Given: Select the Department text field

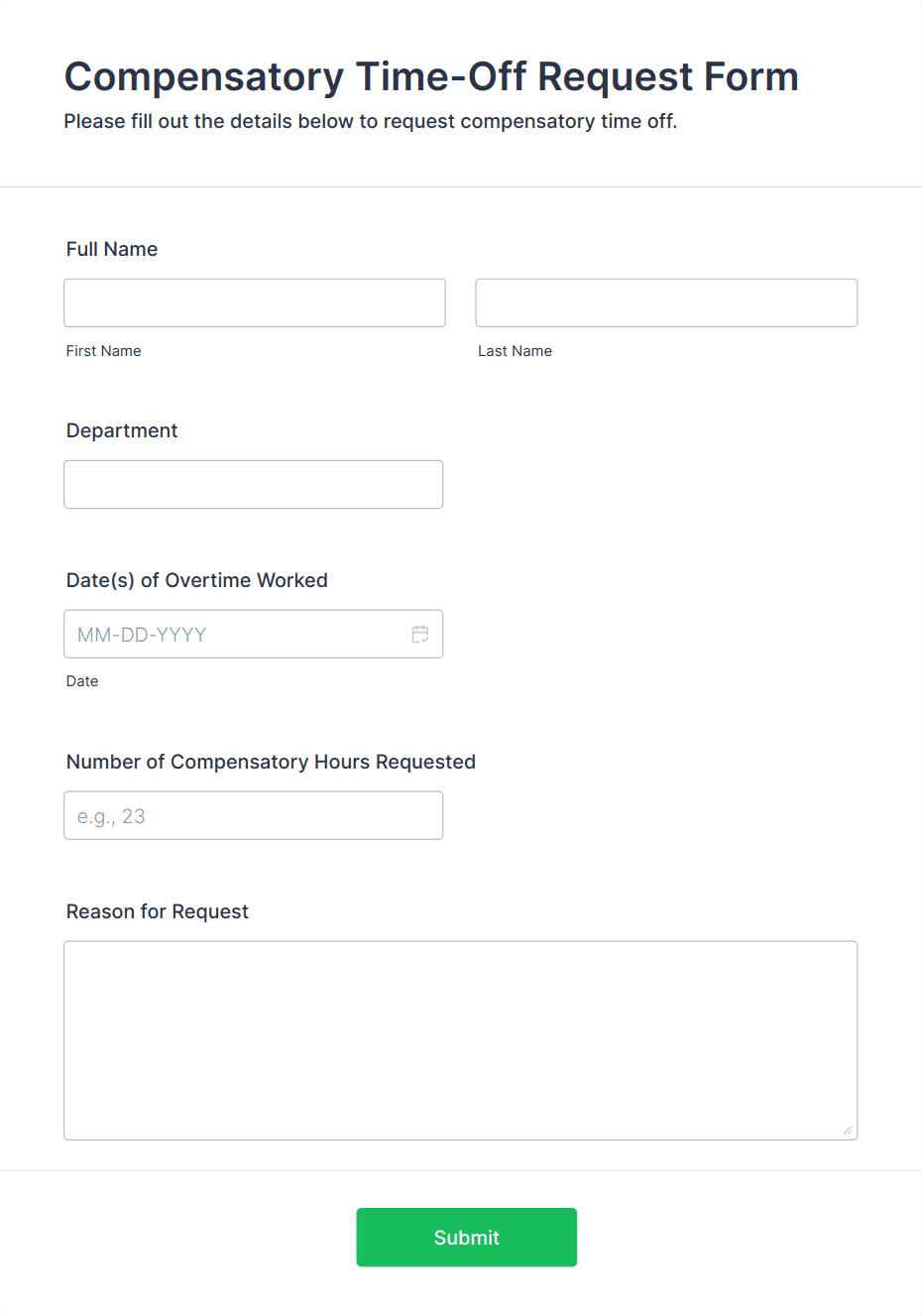Looking at the screenshot, I should (253, 484).
